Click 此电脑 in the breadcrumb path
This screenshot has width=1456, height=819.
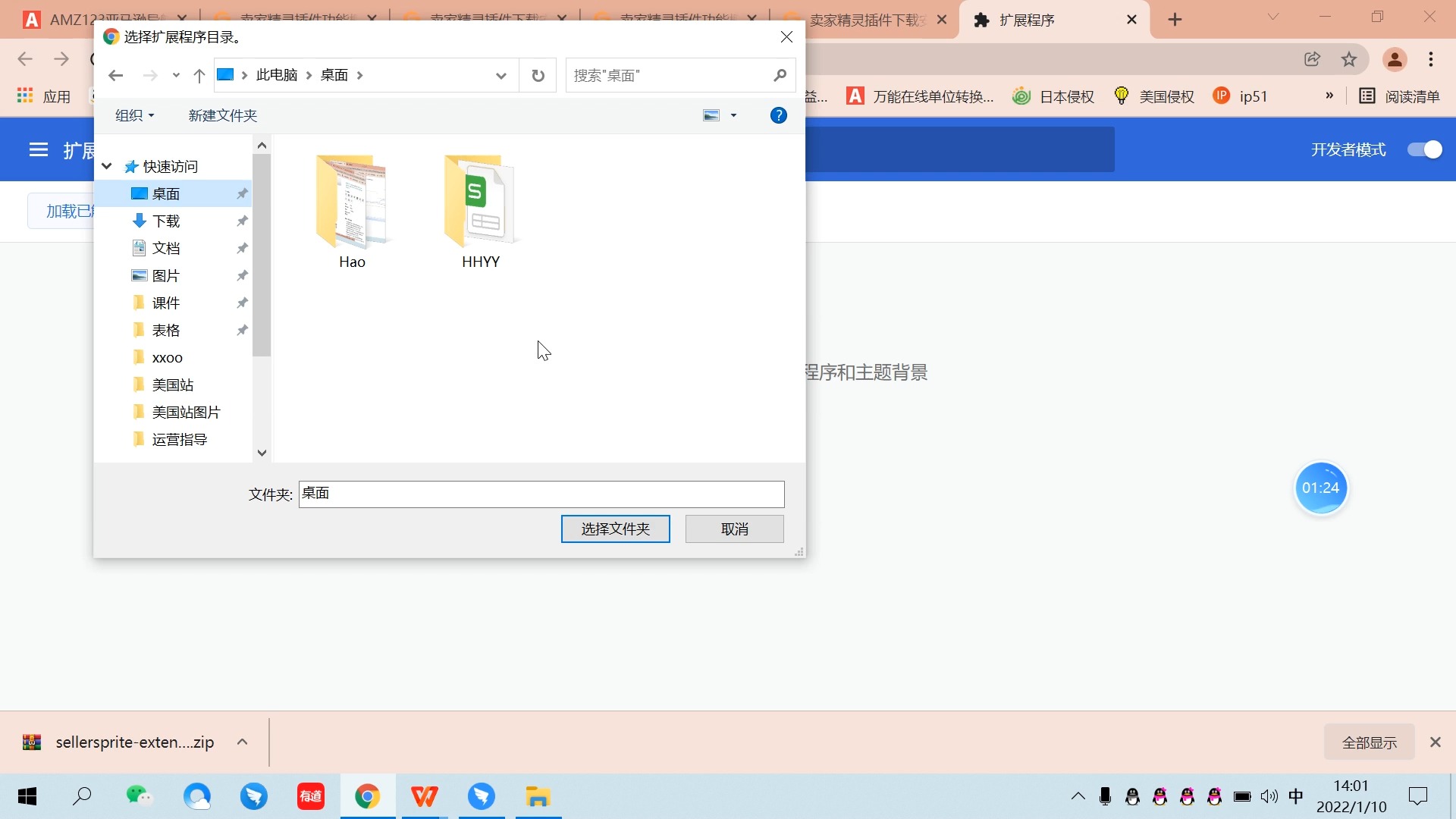tap(277, 75)
